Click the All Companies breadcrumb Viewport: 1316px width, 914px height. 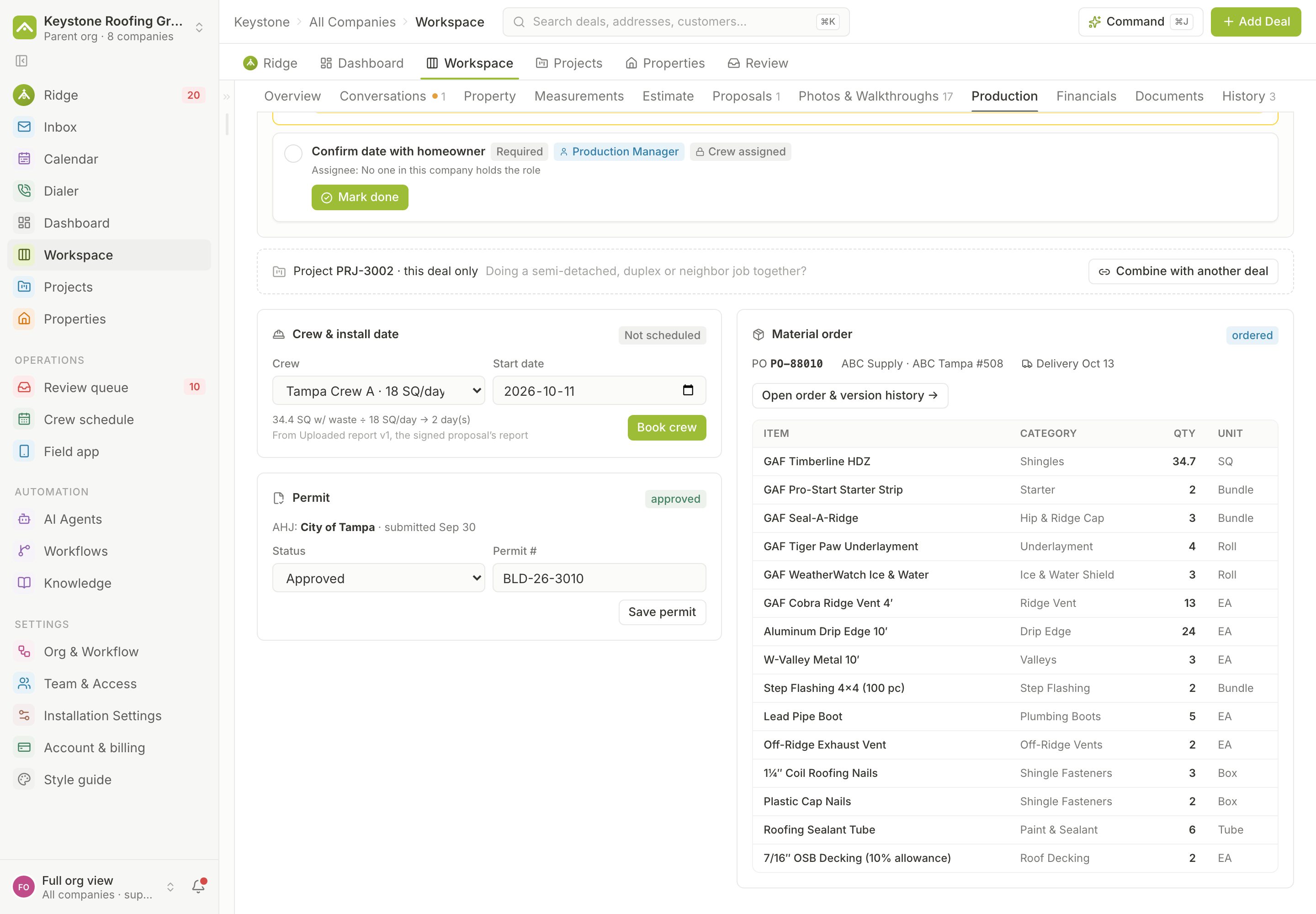pos(352,22)
